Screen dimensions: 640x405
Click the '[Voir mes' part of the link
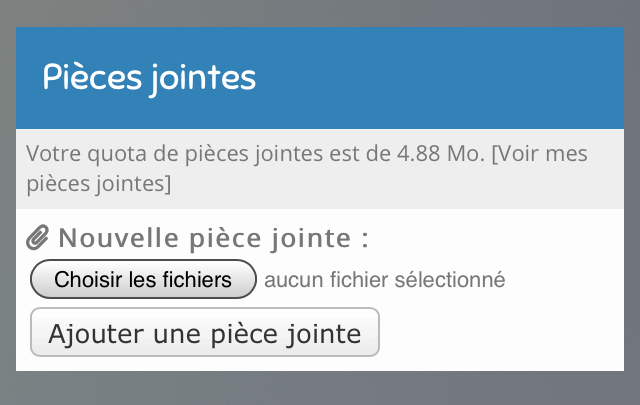540,154
